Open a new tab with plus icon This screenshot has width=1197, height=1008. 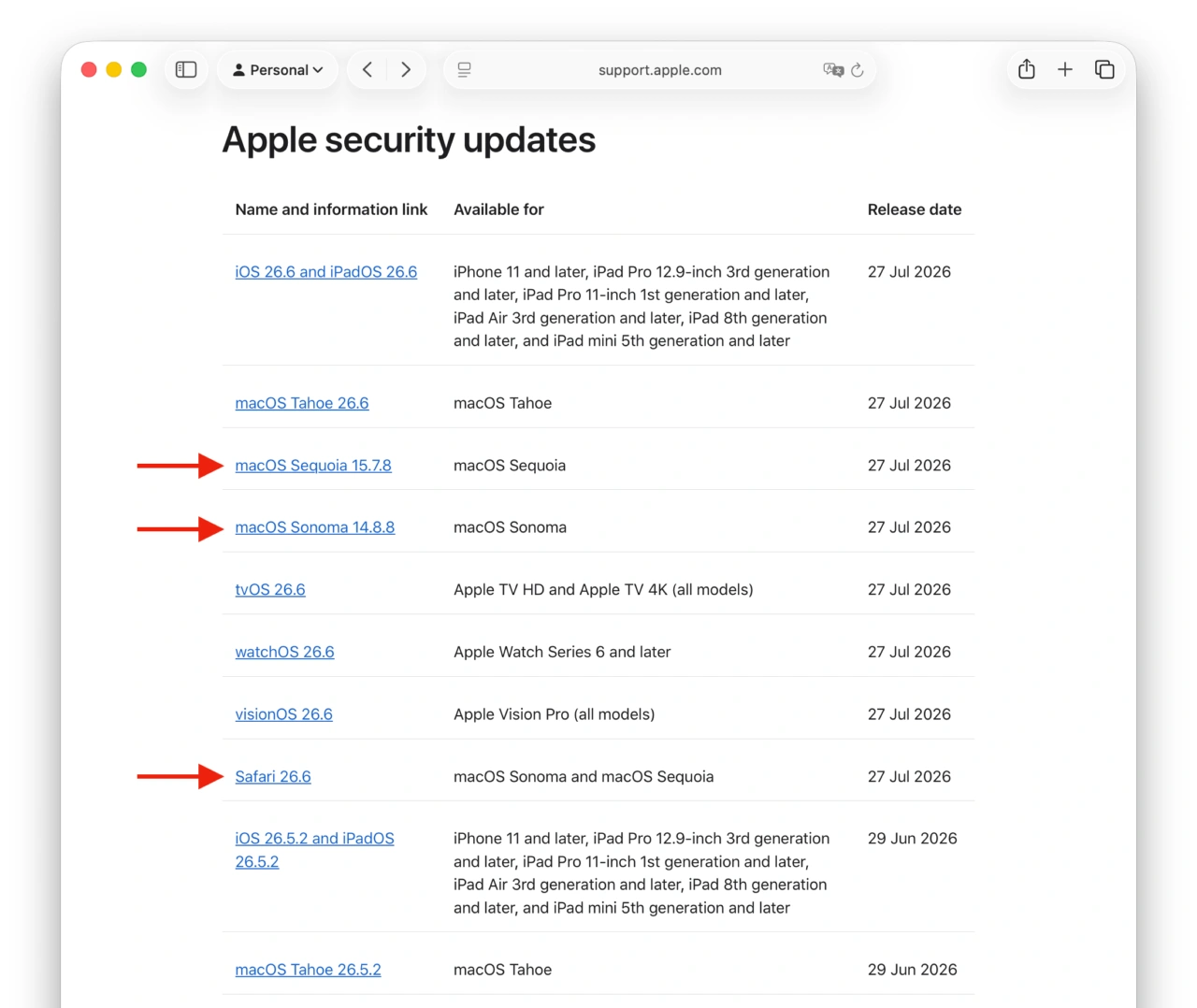coord(1065,69)
